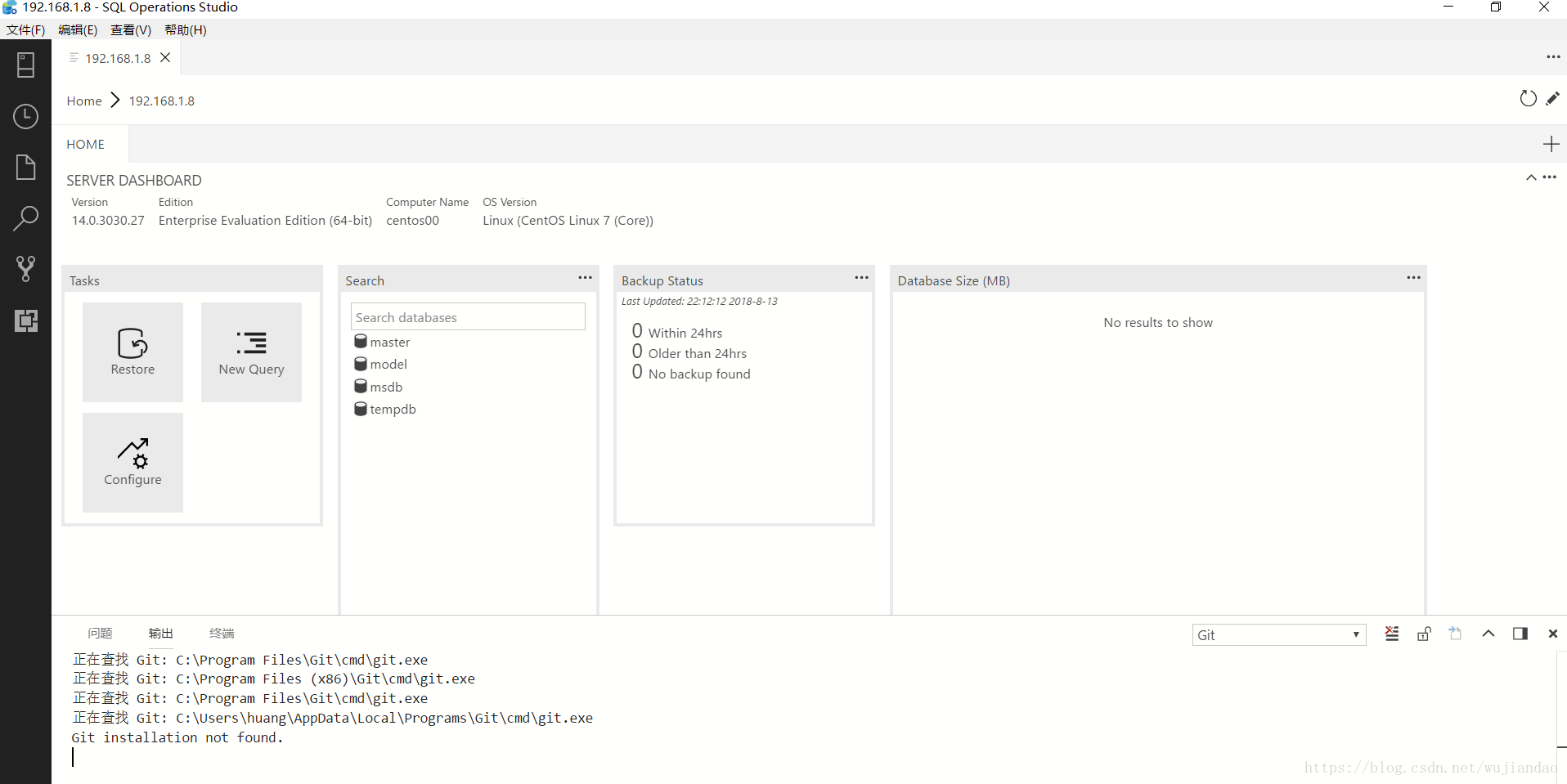
Task: Click 'Enterprise Evaluation Edition (64-bit)' value
Action: point(265,221)
